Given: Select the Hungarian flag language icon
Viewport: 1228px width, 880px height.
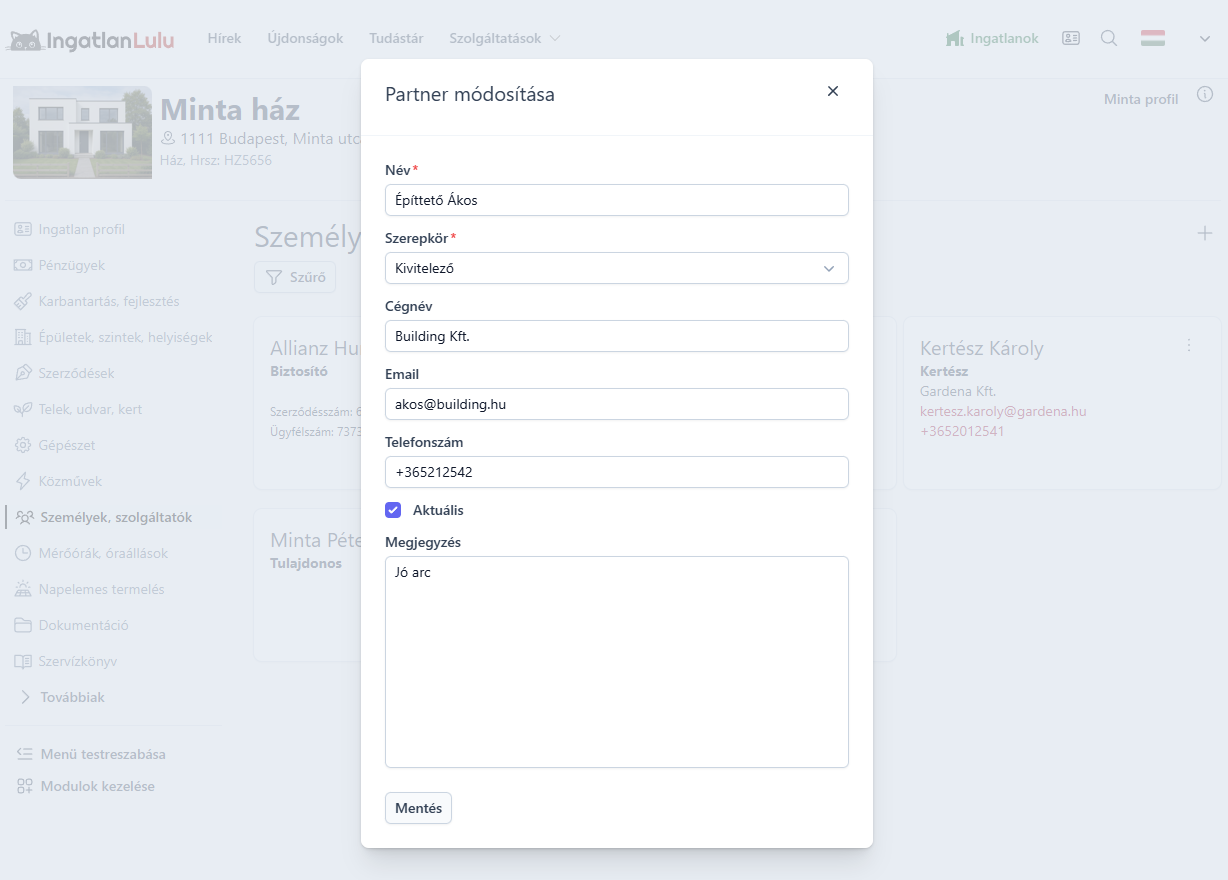Looking at the screenshot, I should tap(1153, 38).
